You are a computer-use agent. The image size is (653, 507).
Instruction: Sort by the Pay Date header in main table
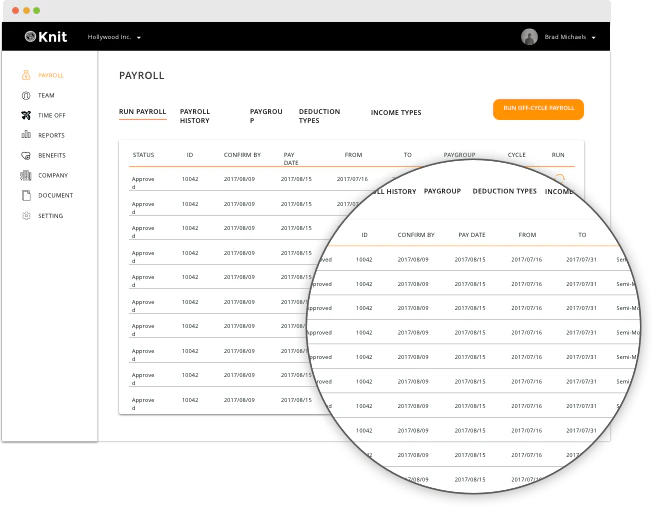[291, 159]
